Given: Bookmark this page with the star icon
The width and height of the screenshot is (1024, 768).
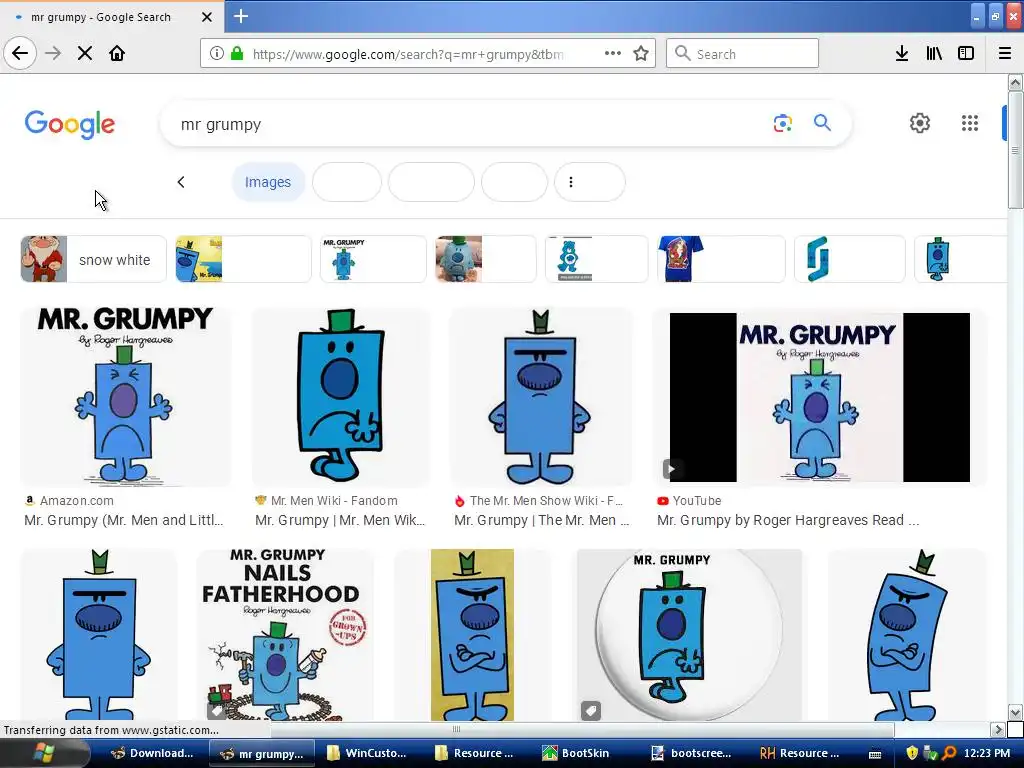Looking at the screenshot, I should tap(641, 54).
